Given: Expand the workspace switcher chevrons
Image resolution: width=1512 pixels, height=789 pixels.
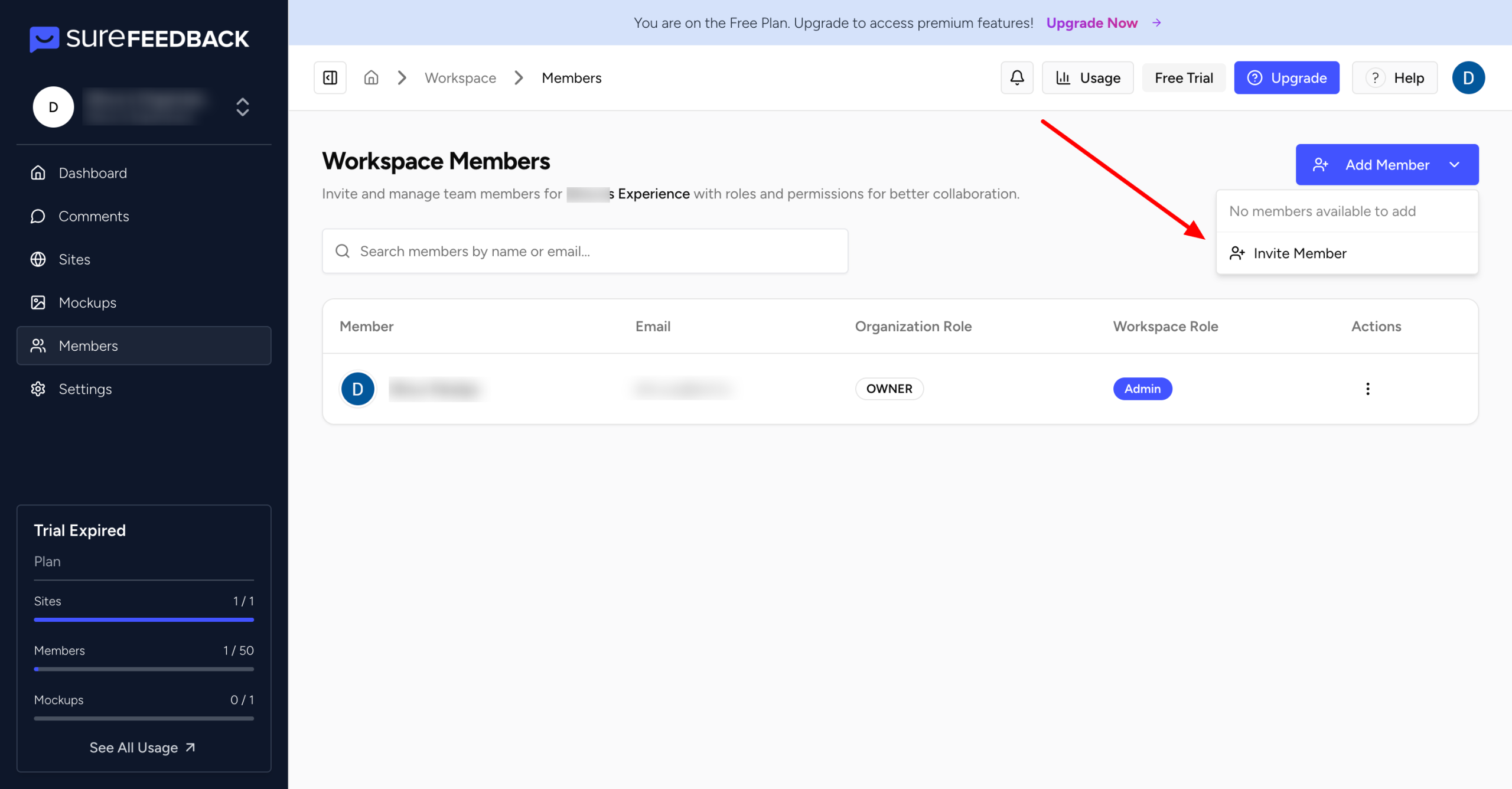Looking at the screenshot, I should click(242, 107).
